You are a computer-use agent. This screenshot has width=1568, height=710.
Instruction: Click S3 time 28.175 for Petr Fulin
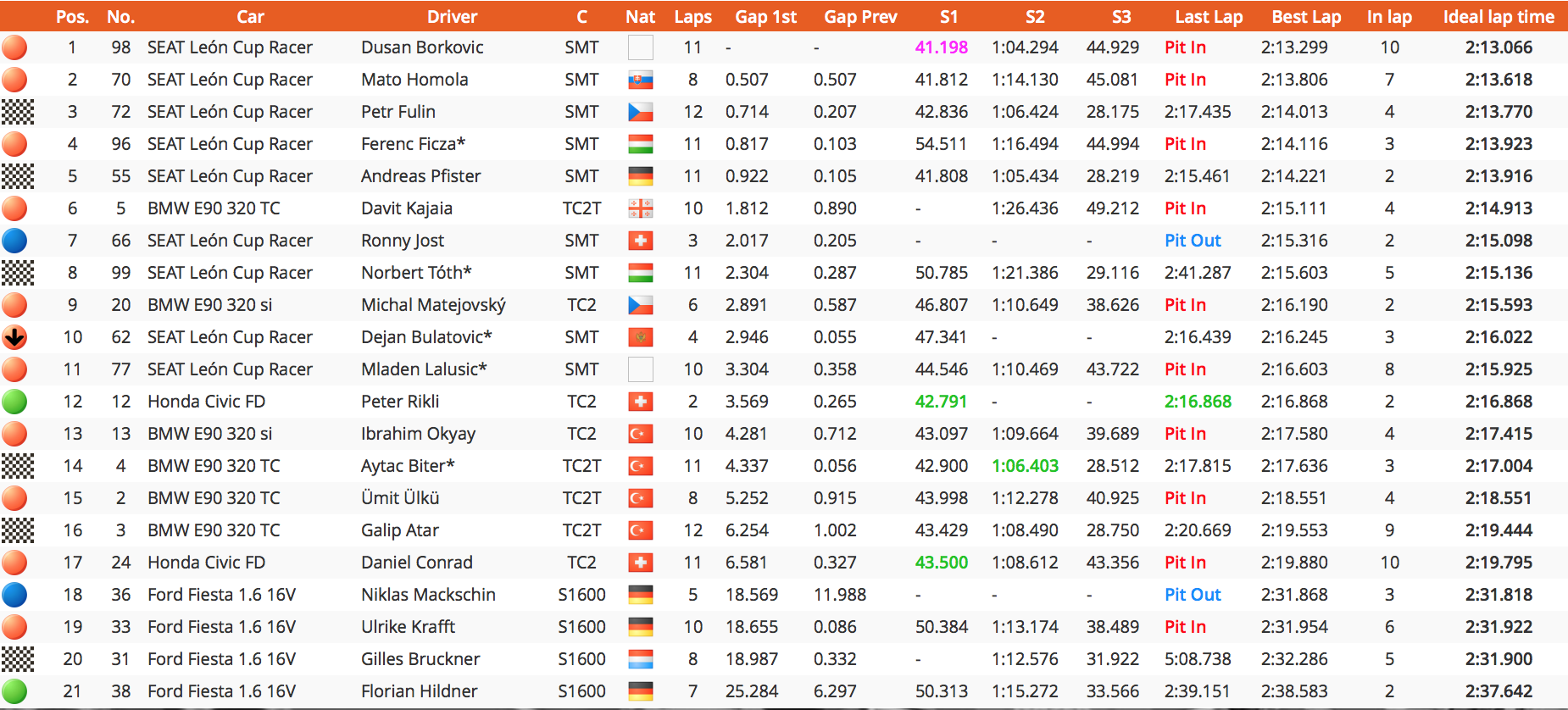[x=1113, y=112]
